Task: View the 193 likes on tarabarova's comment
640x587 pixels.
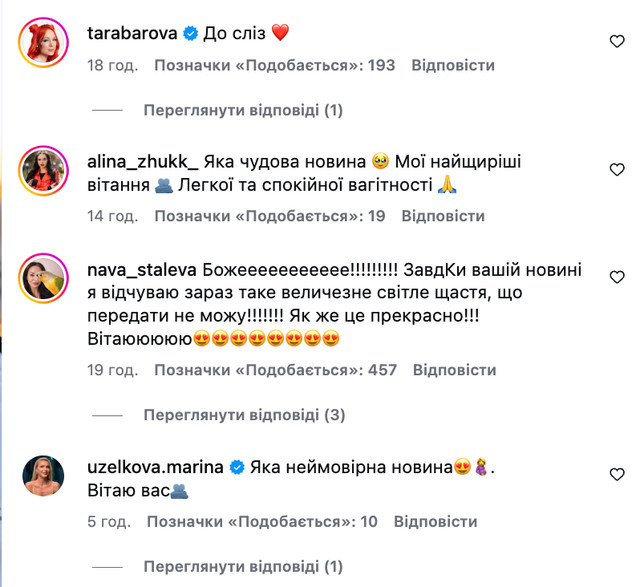Action: point(274,65)
